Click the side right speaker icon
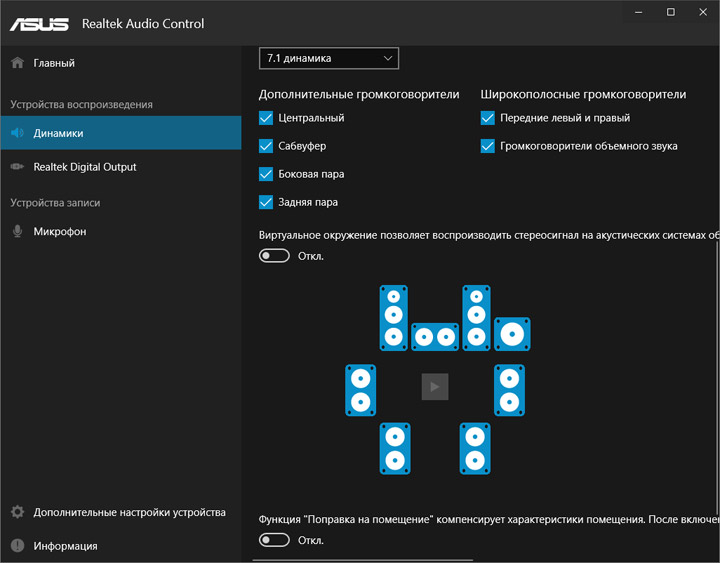Viewport: 720px width, 563px height. pyautogui.click(x=510, y=390)
